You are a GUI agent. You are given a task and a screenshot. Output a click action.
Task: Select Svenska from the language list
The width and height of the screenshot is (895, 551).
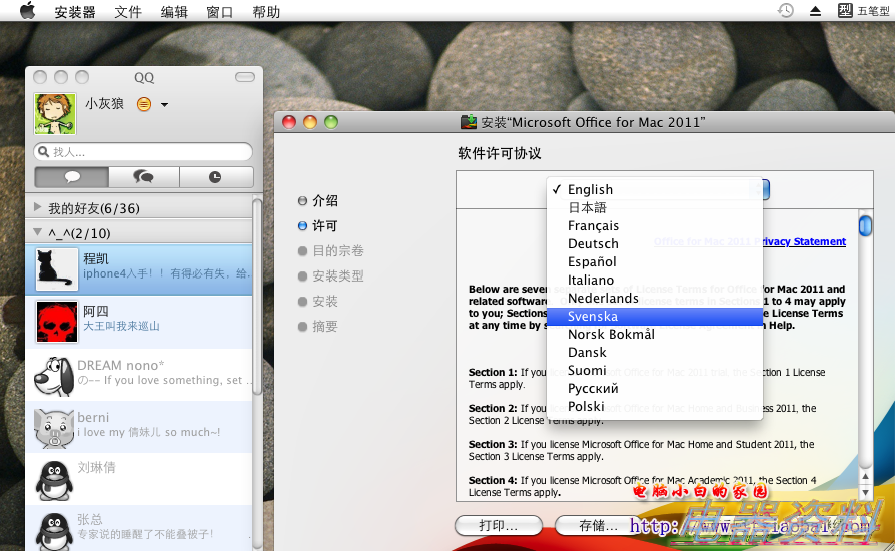click(x=593, y=316)
